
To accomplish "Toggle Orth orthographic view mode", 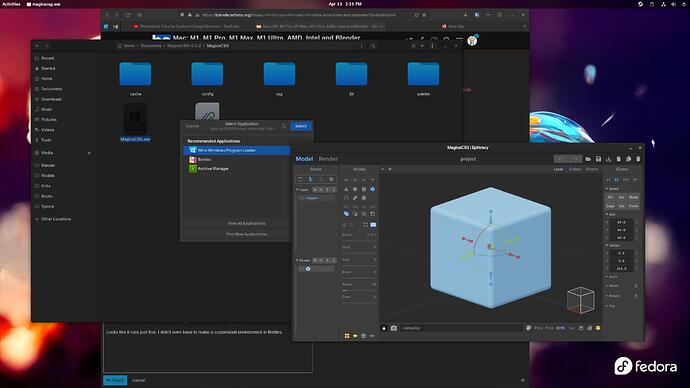I will [x=560, y=328].
